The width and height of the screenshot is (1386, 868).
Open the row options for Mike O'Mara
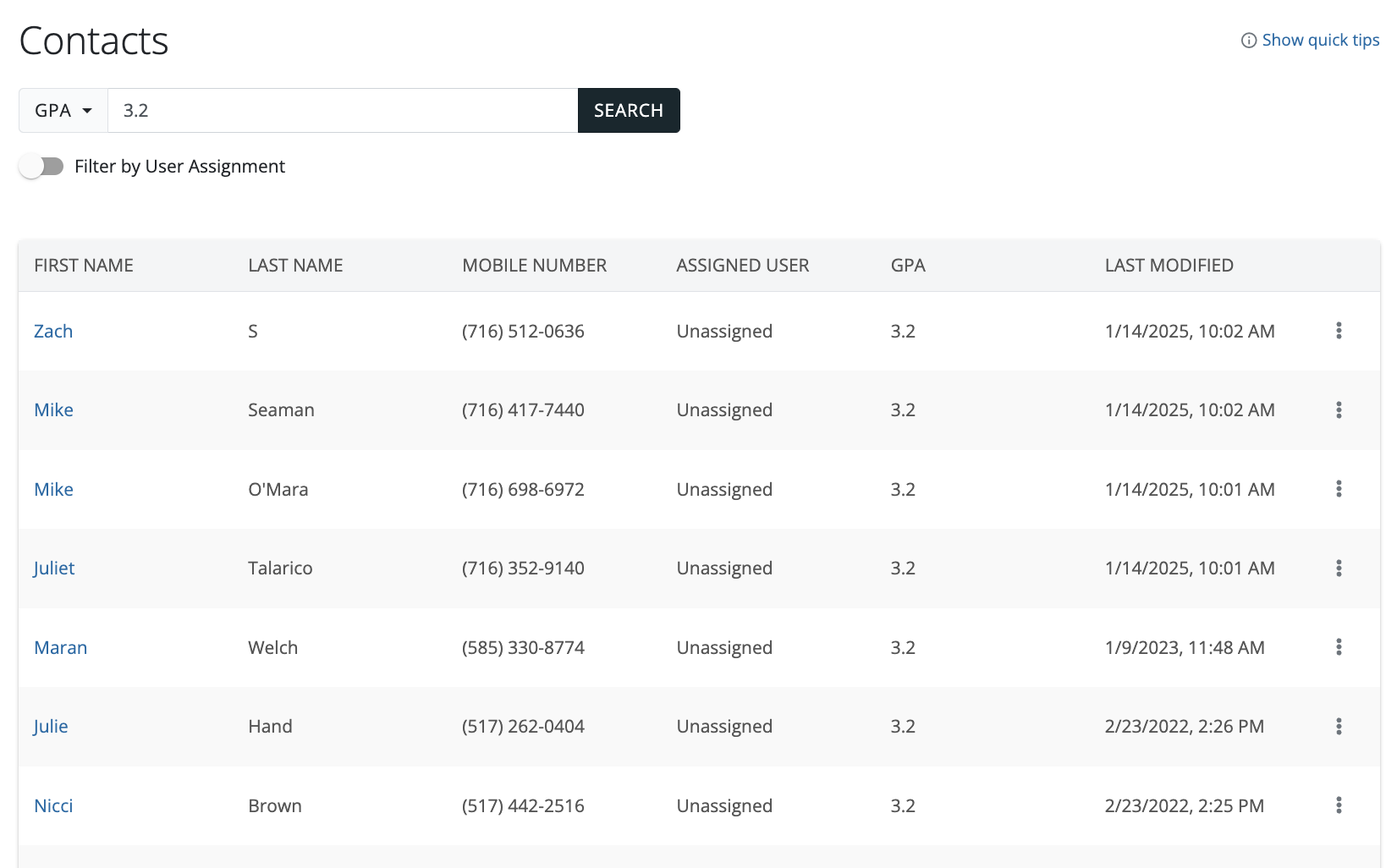[x=1338, y=489]
